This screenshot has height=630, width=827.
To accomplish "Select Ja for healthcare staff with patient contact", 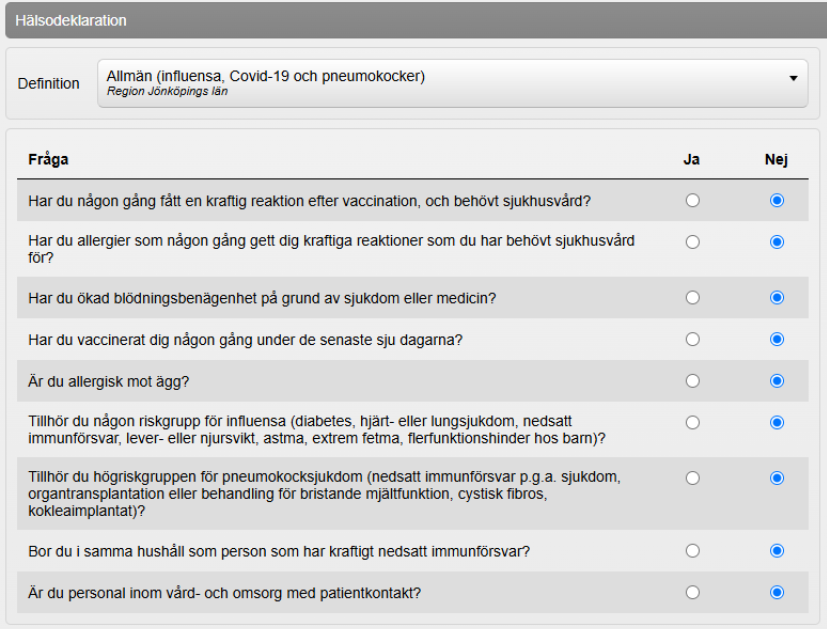I will click(692, 593).
